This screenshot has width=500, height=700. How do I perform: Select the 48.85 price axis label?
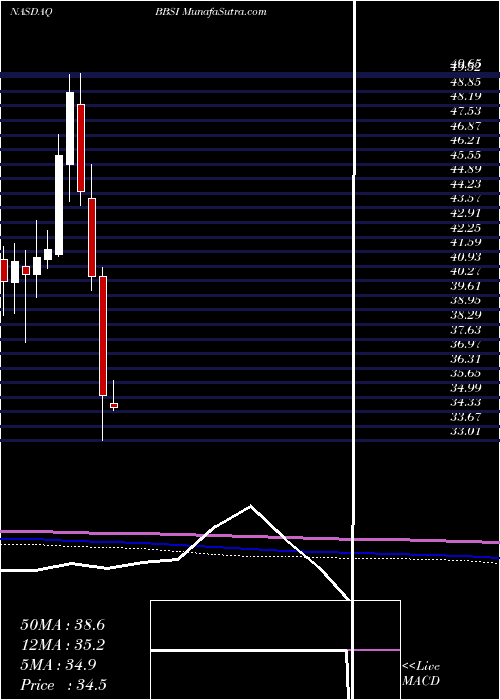coord(465,82)
